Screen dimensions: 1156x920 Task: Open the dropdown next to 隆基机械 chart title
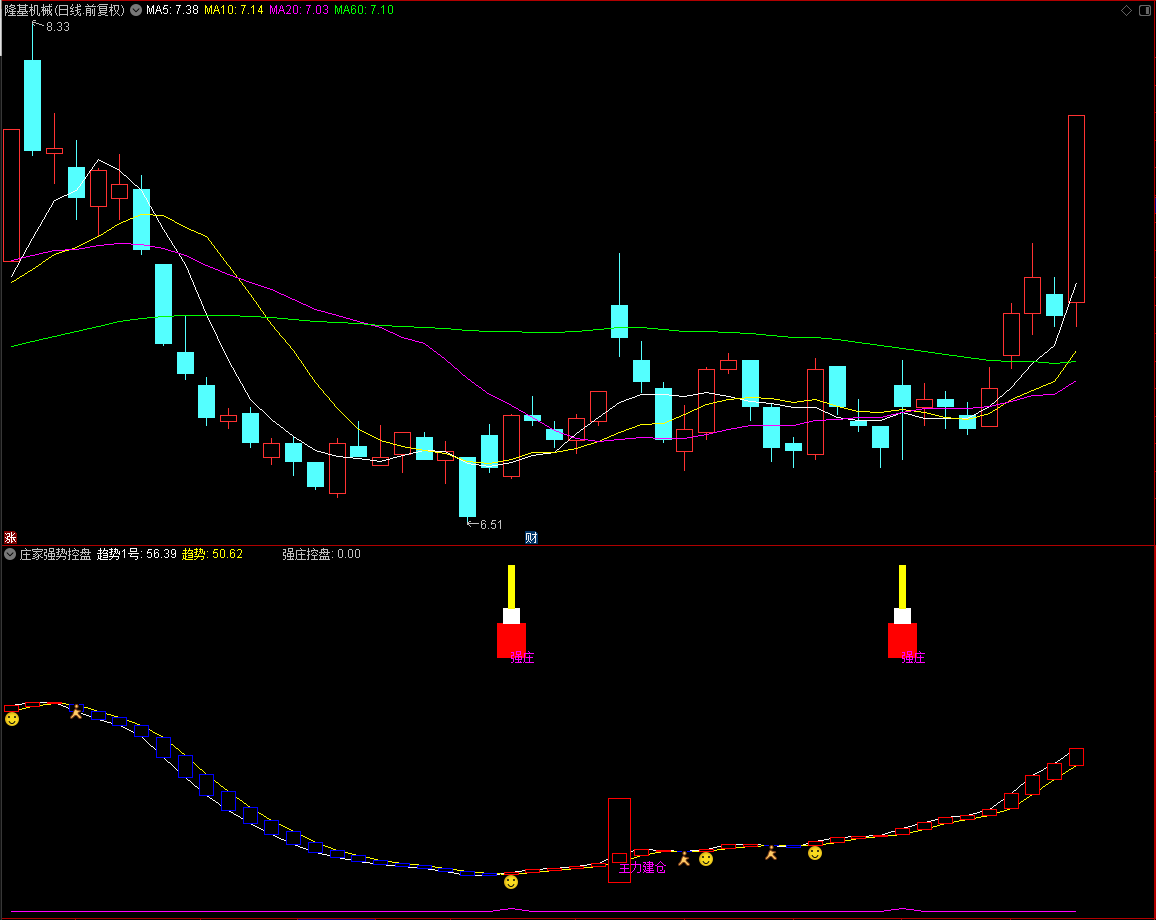136,10
